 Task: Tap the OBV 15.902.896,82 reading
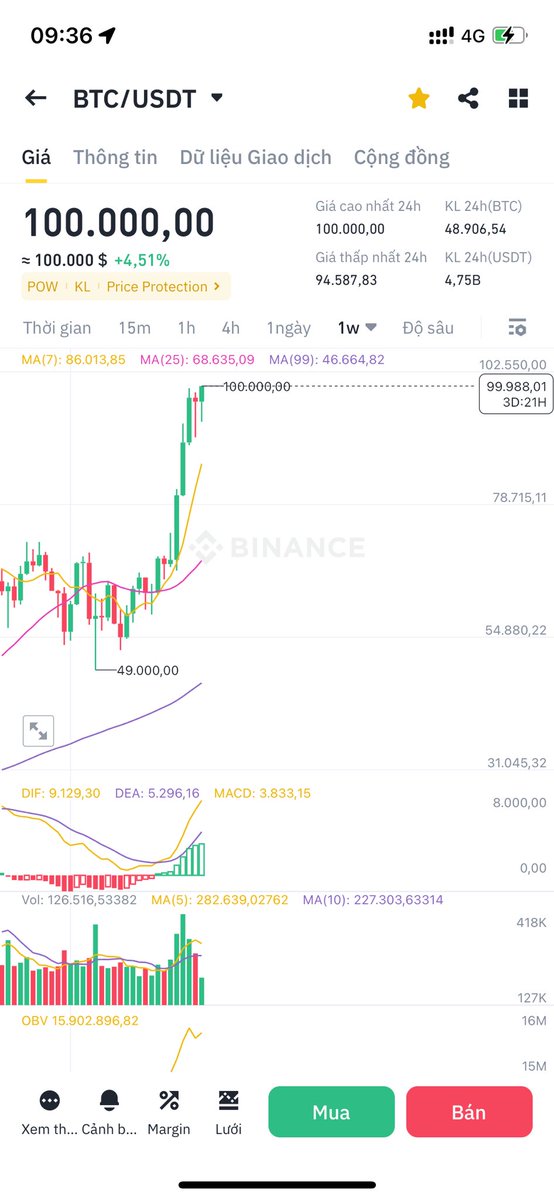[80, 1021]
